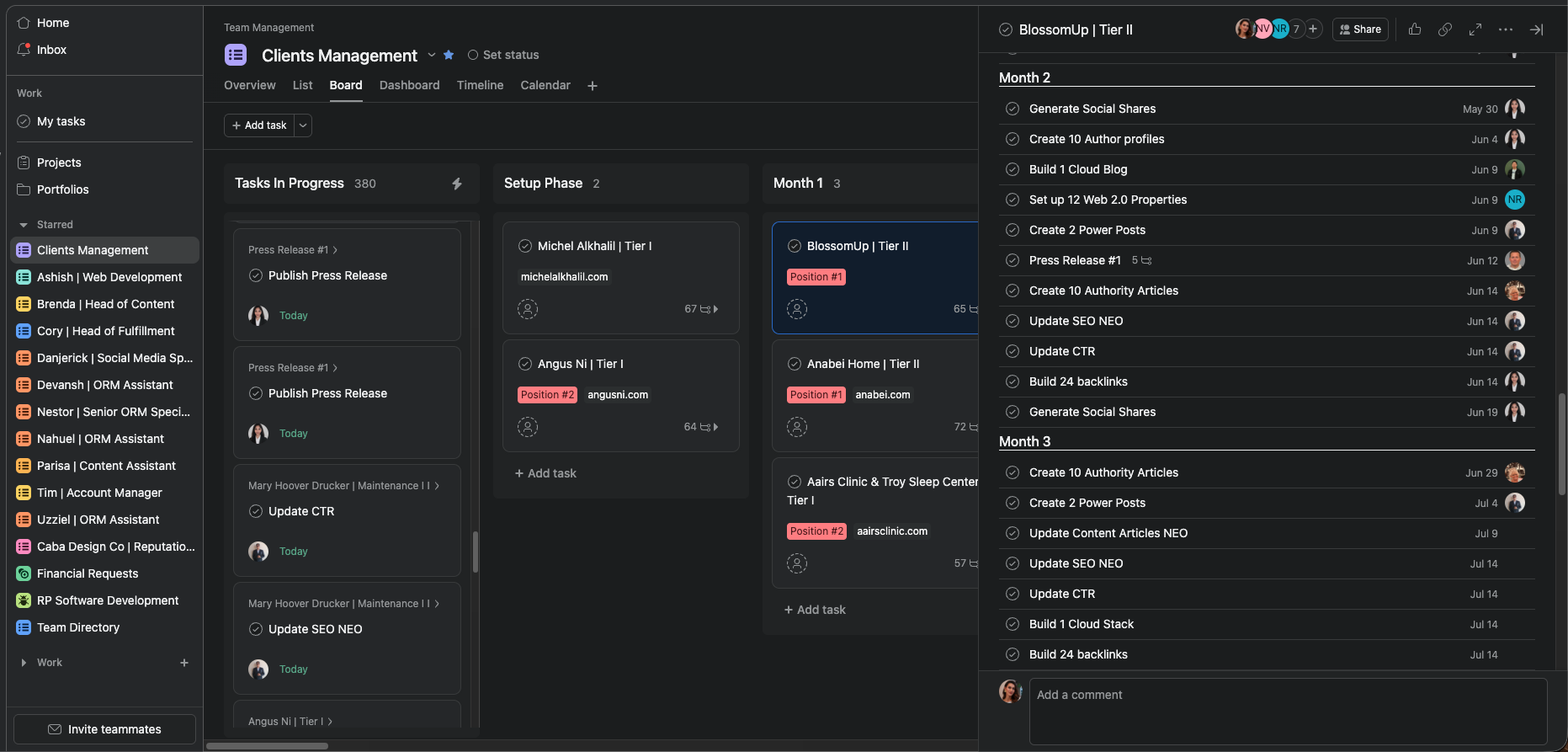Click the Position #2 tag on Aairs Clinic card

(816, 531)
